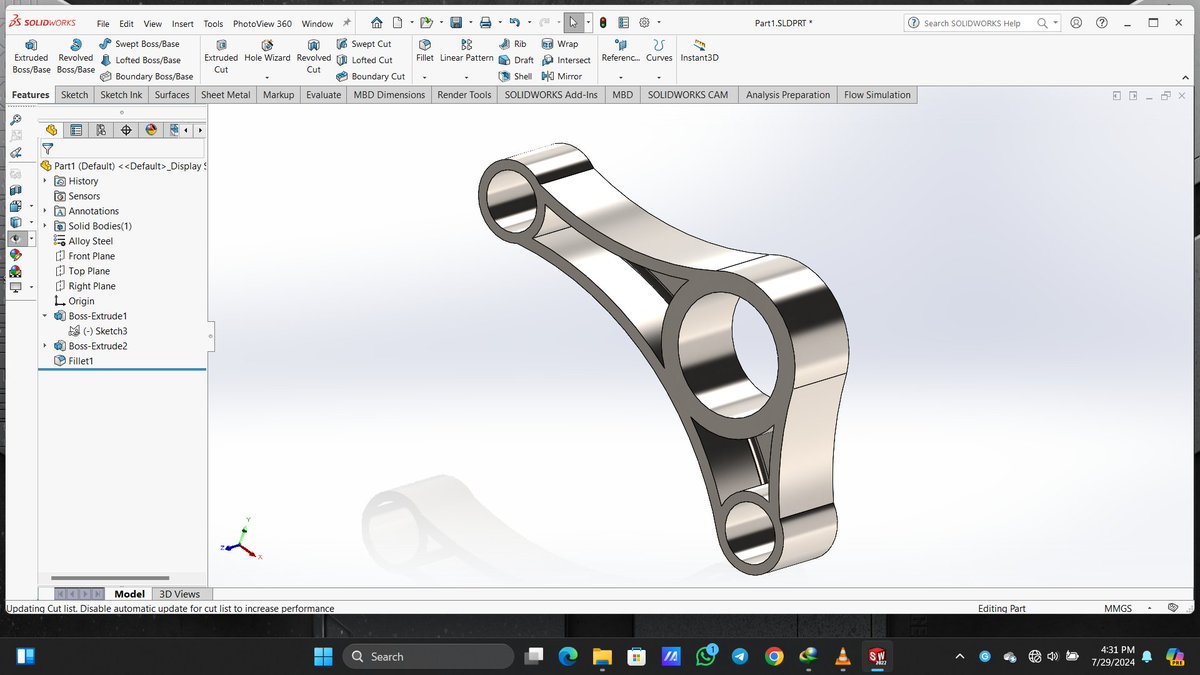Image resolution: width=1200 pixels, height=675 pixels.
Task: Open Google Chrome from the taskbar
Action: coord(773,656)
